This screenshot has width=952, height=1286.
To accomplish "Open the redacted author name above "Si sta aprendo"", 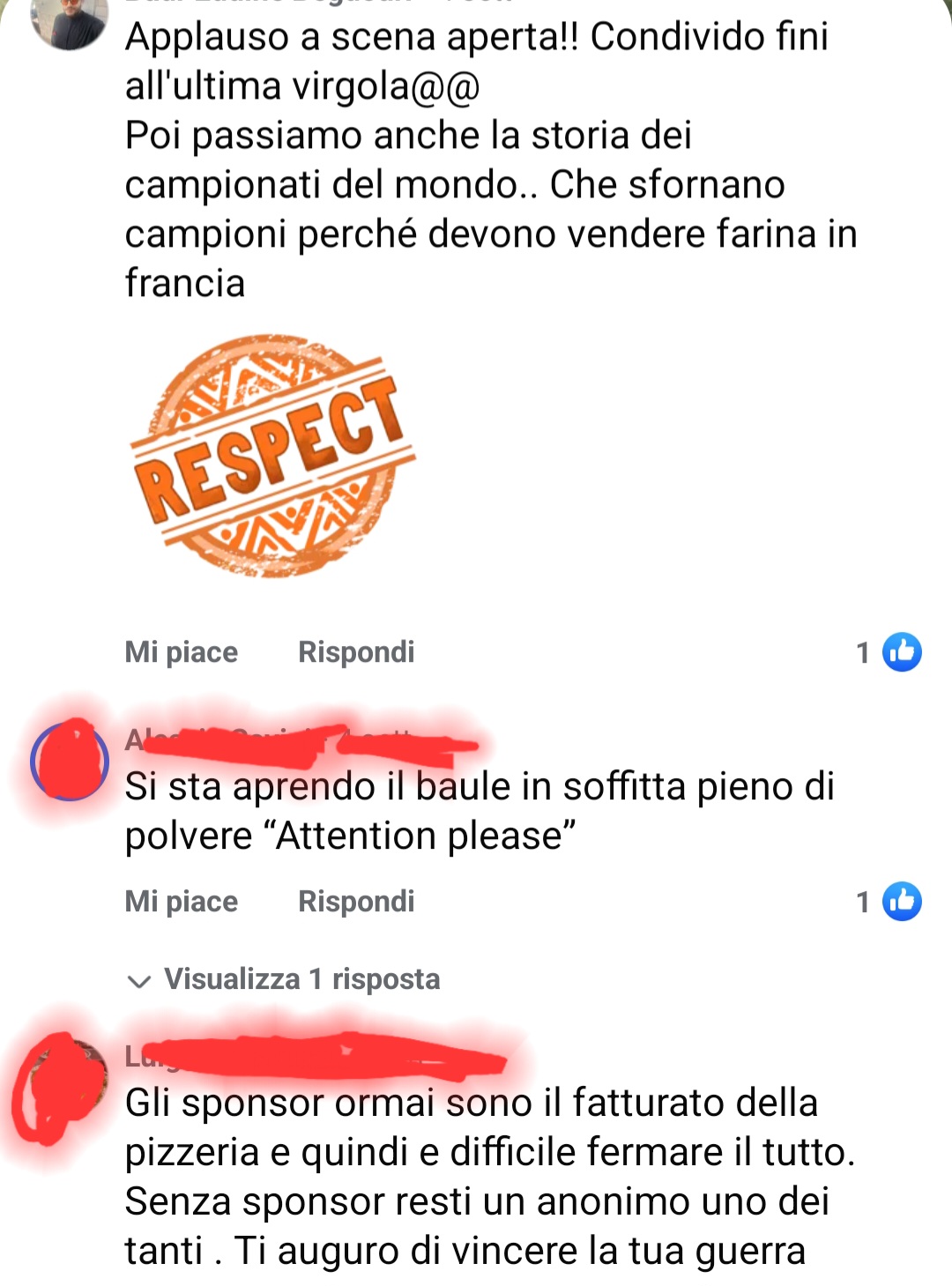I will (301, 740).
